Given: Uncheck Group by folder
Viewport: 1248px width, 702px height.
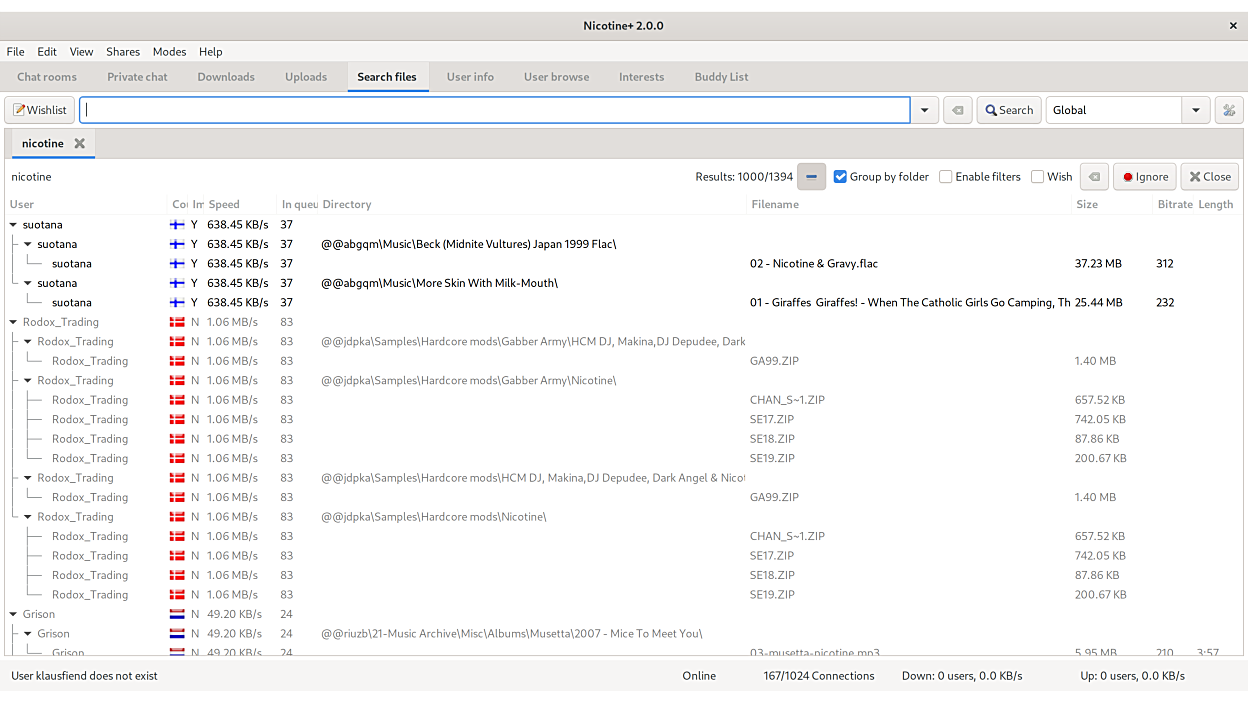Looking at the screenshot, I should (x=840, y=177).
